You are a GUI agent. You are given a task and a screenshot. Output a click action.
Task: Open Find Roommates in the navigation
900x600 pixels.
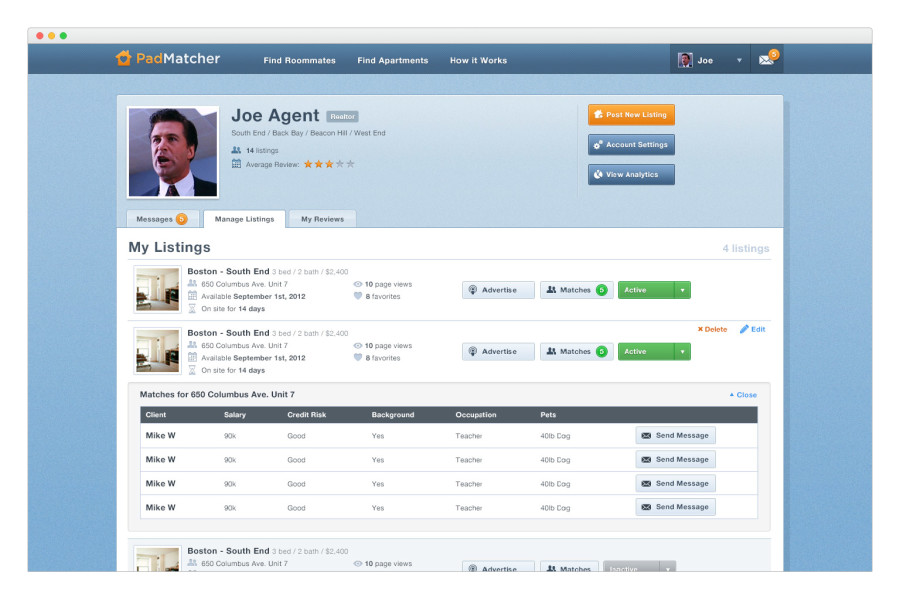[x=300, y=60]
